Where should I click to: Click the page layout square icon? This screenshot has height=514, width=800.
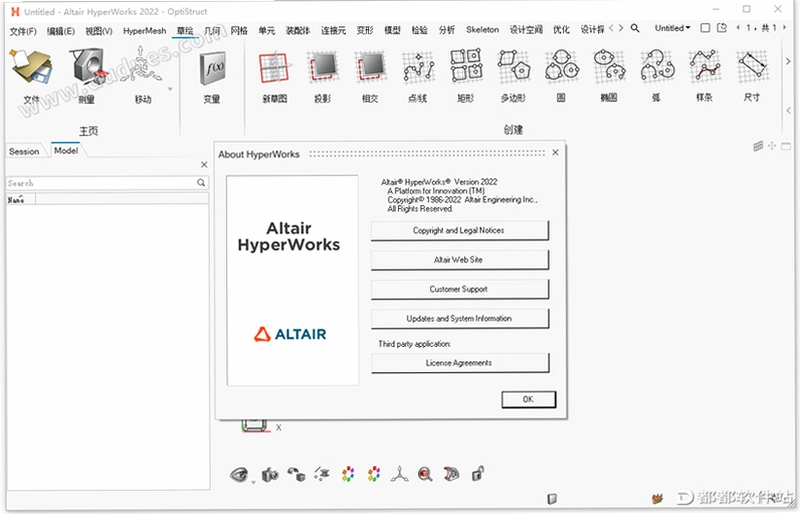[705, 28]
